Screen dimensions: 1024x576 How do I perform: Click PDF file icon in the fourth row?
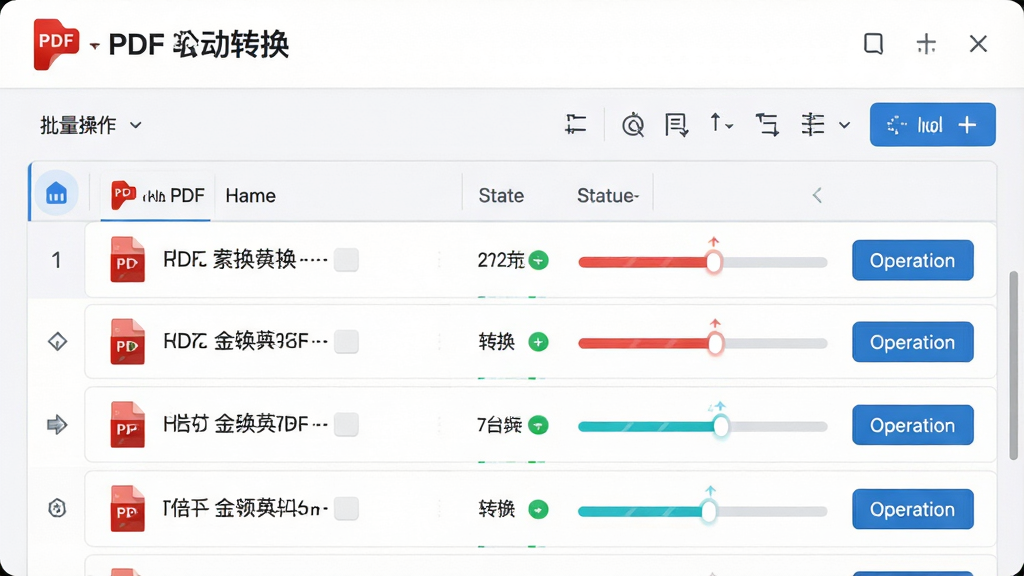(127, 508)
